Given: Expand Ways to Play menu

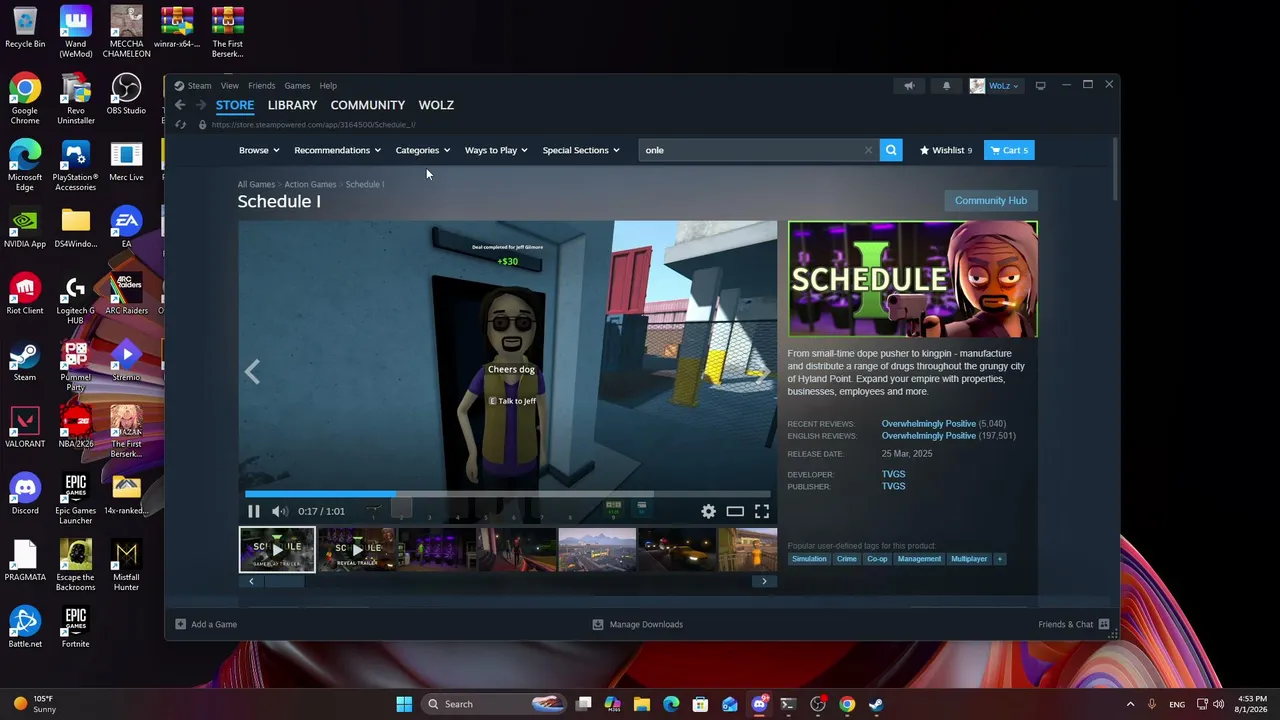Looking at the screenshot, I should click(495, 150).
